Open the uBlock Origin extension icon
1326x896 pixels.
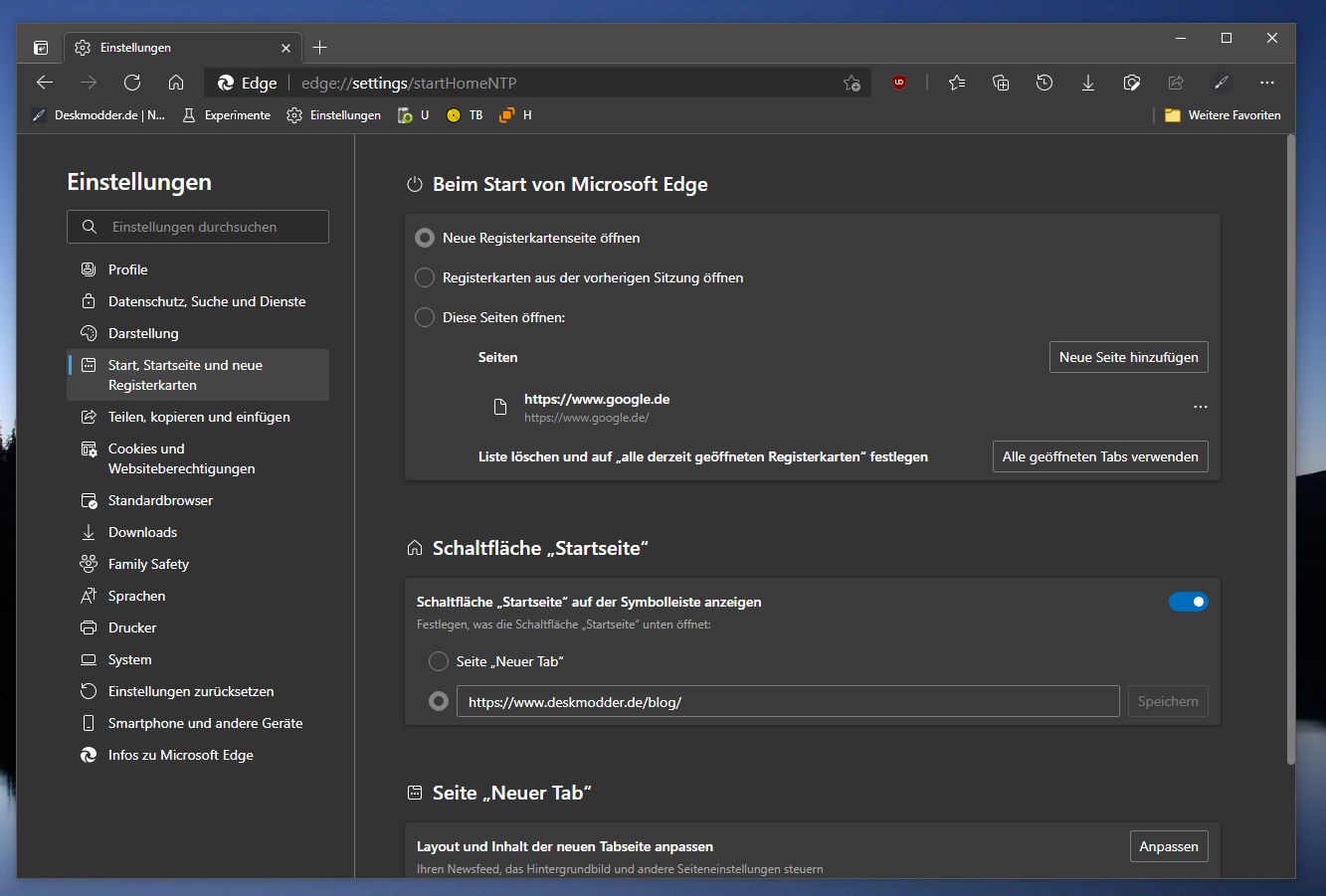(x=899, y=83)
